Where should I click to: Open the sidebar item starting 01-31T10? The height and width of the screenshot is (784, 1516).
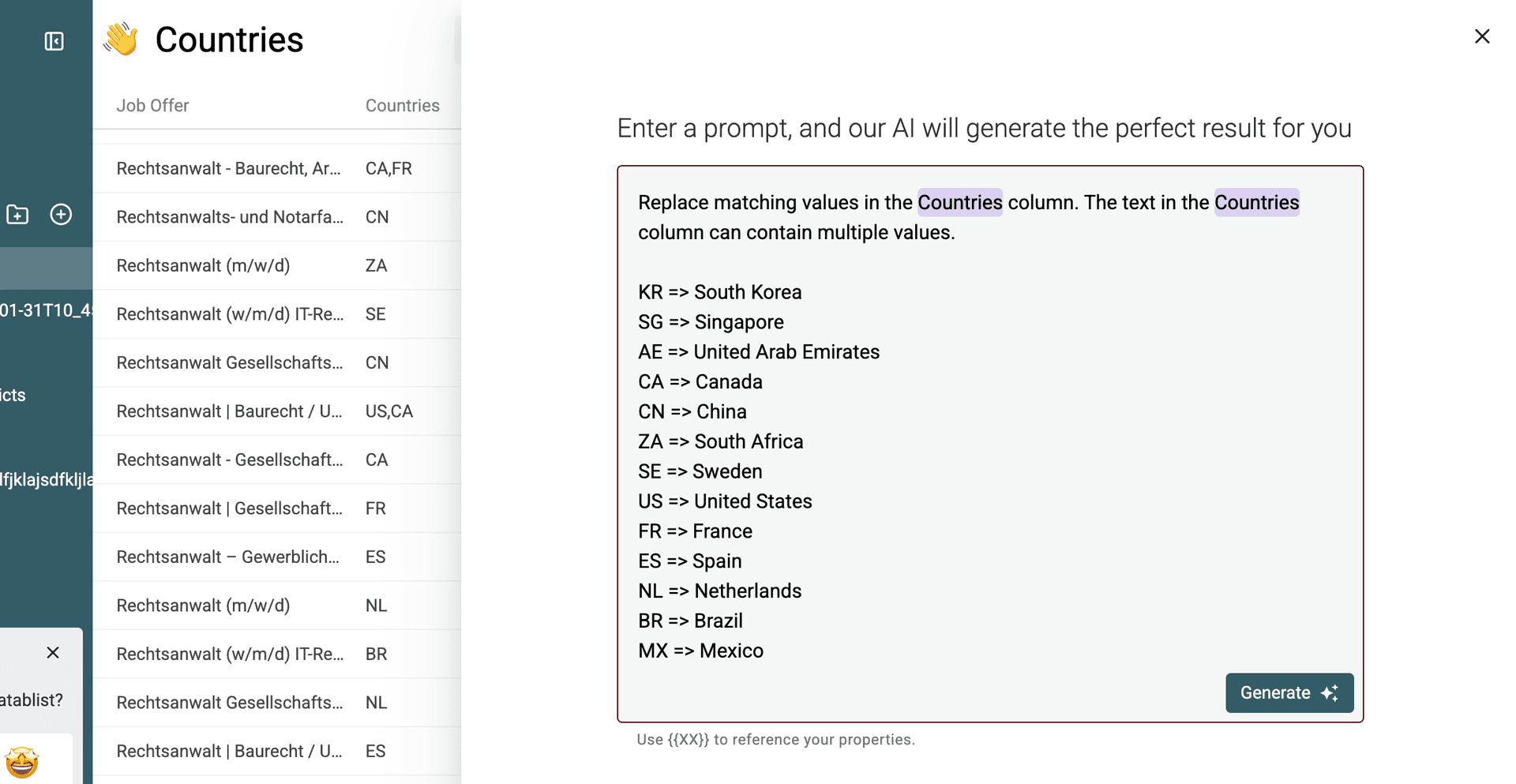coord(46,310)
